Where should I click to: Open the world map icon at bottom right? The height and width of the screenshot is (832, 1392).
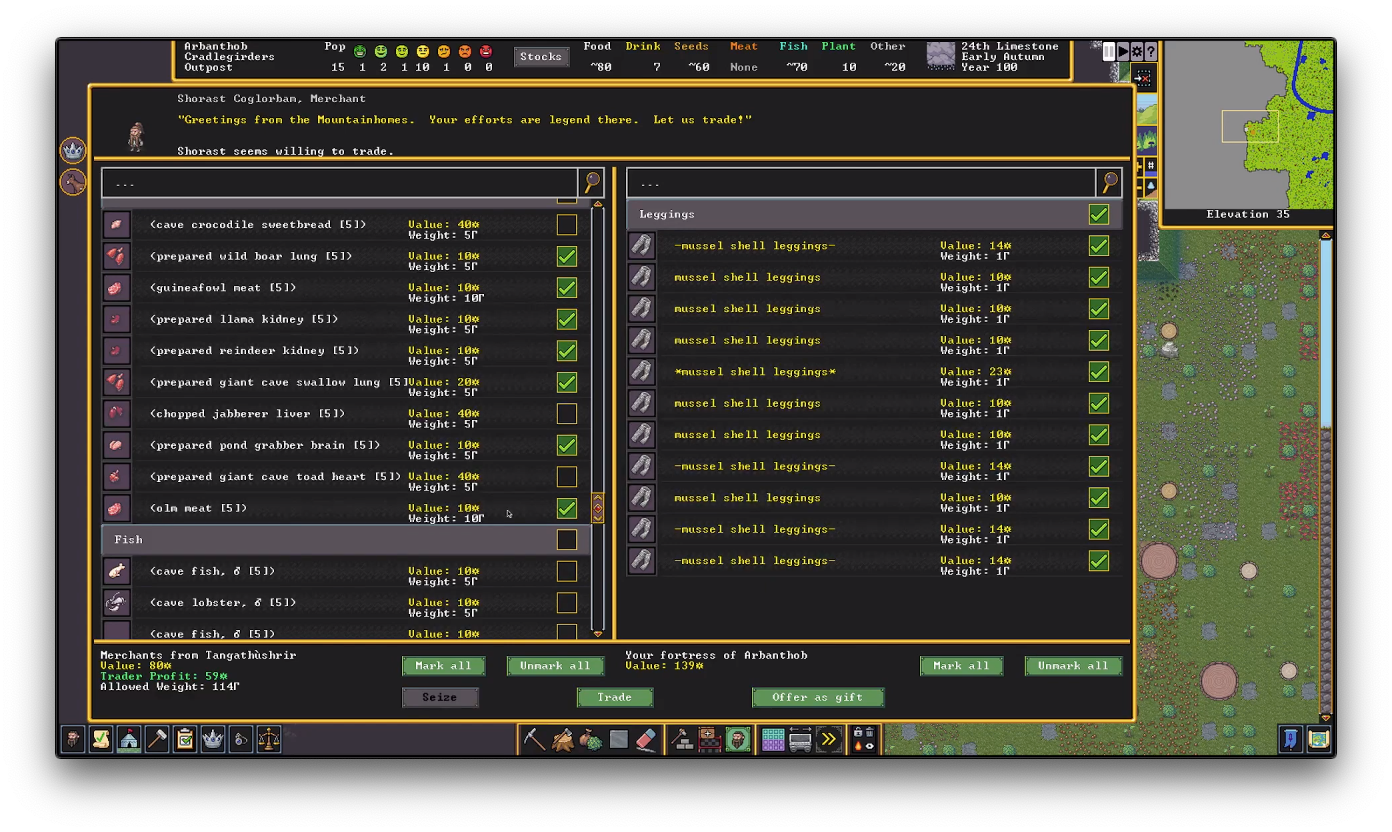pyautogui.click(x=1319, y=739)
